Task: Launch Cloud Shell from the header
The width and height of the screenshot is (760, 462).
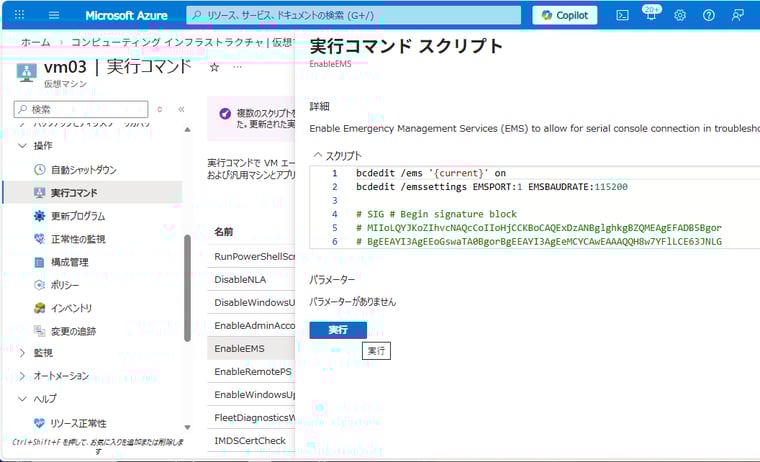Action: point(622,16)
